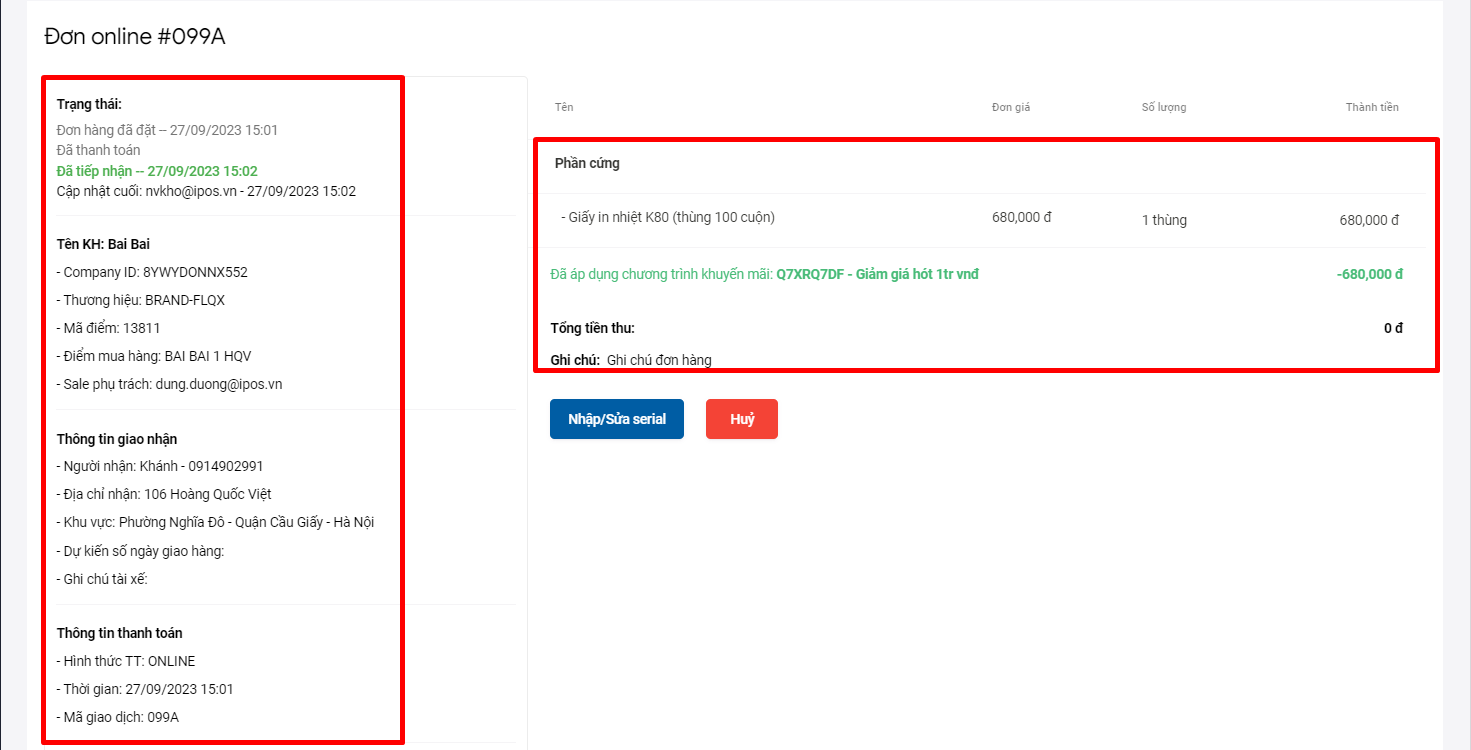Click the Mã giao dịch 099A line
The image size is (1471, 750).
[118, 717]
